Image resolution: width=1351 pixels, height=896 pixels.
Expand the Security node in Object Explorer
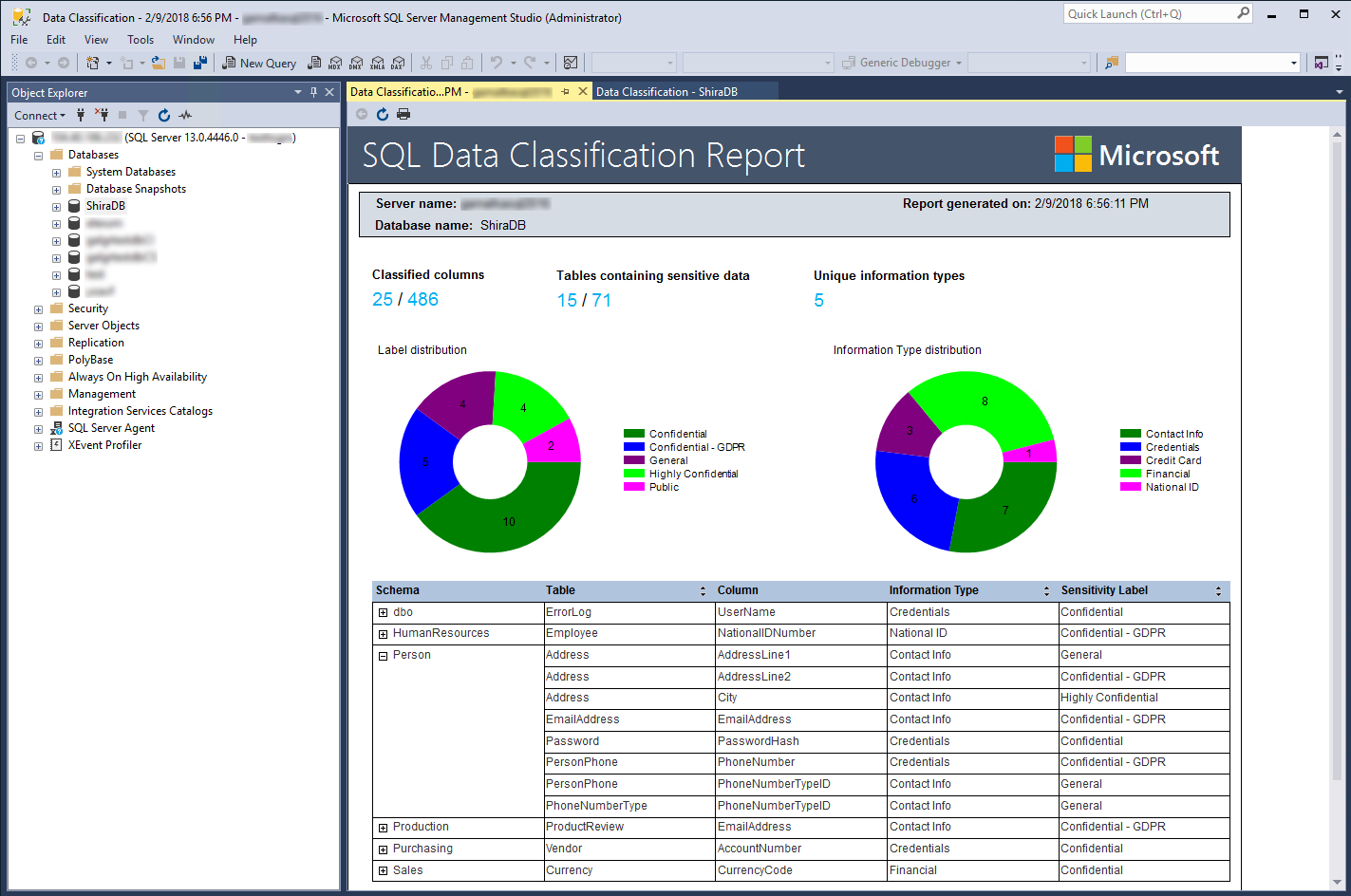(x=38, y=309)
